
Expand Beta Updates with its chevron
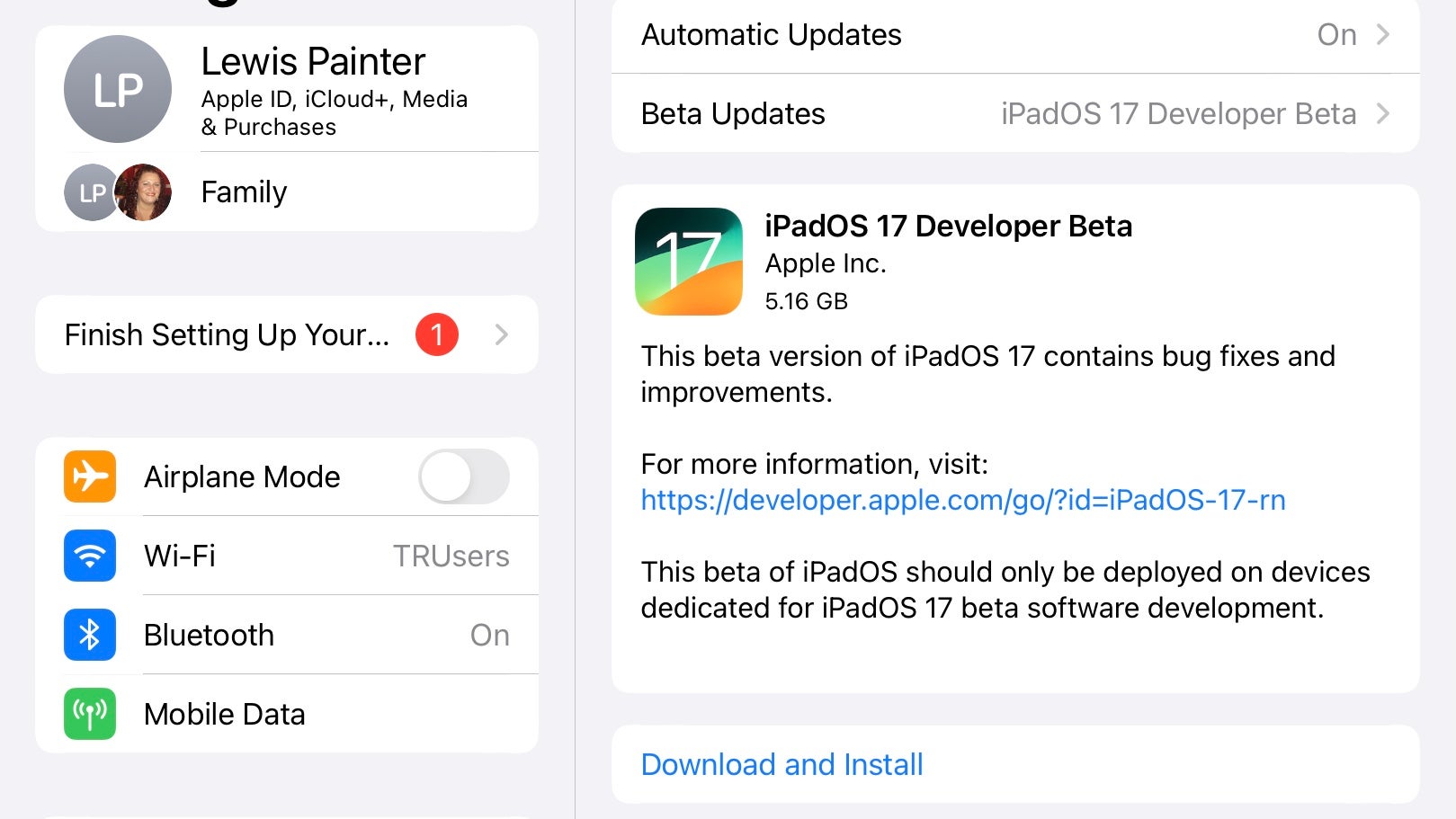pos(1383,114)
